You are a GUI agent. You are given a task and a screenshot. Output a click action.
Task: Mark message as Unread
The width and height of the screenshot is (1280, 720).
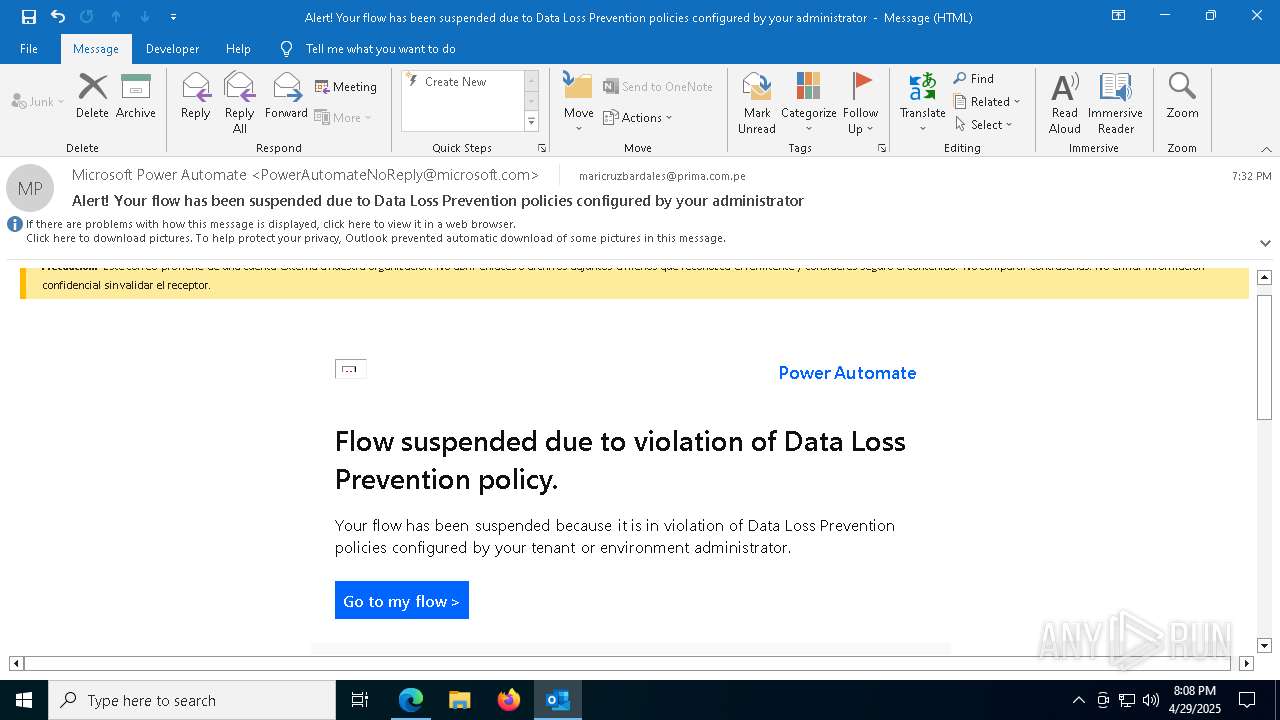(x=757, y=103)
